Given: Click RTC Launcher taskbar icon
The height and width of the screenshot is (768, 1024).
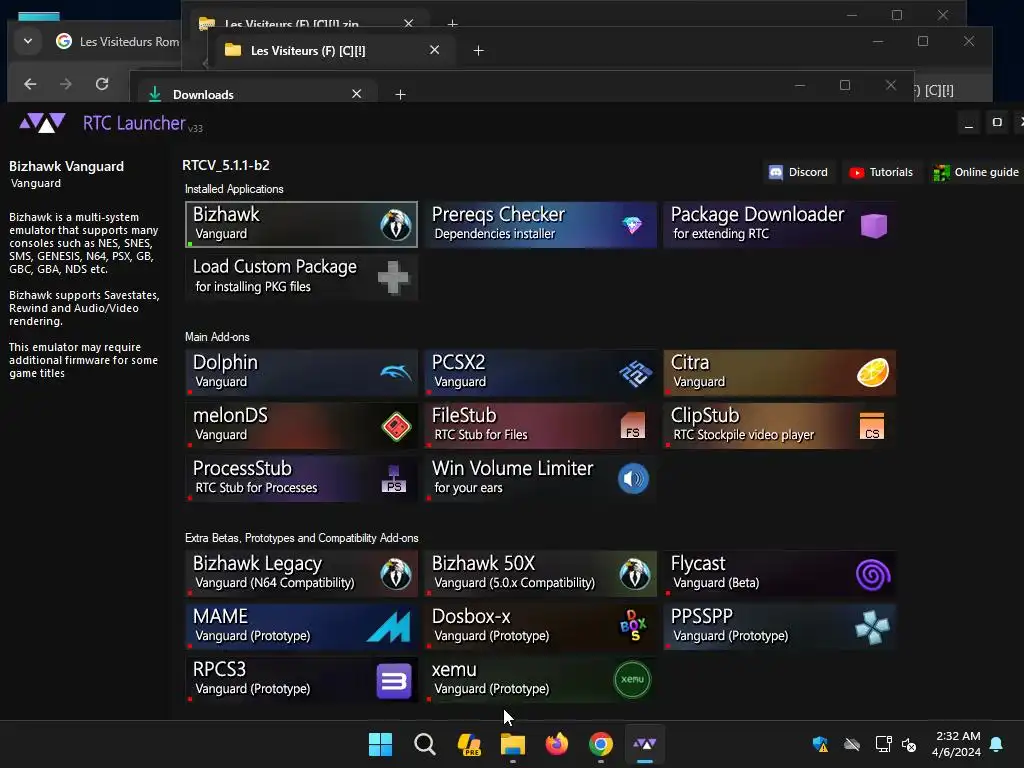Looking at the screenshot, I should (645, 744).
